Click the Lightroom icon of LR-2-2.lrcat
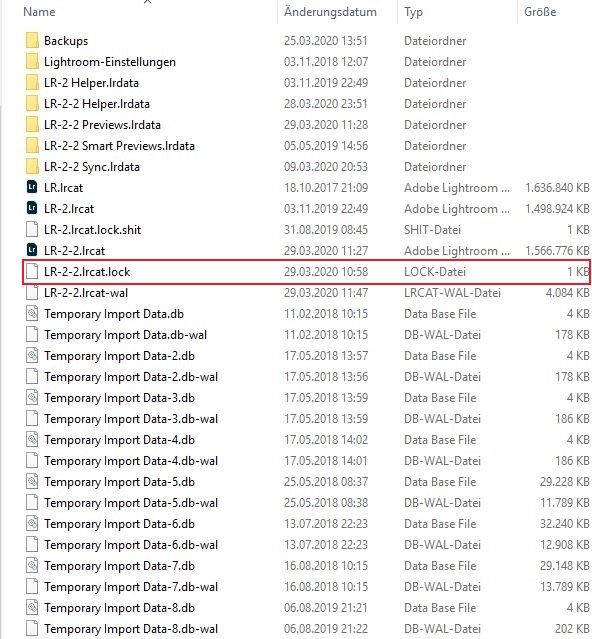Image resolution: width=592 pixels, height=639 pixels. [32, 251]
